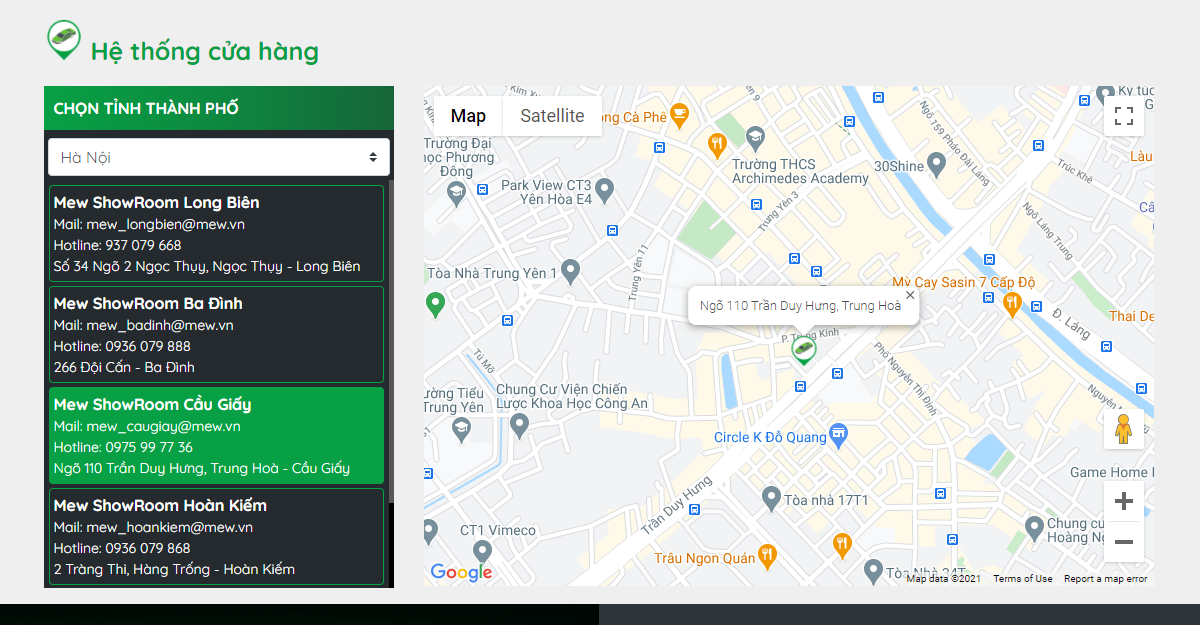Screen dimensions: 1200x625
Task: Zoom in using the plus control
Action: pos(1123,500)
